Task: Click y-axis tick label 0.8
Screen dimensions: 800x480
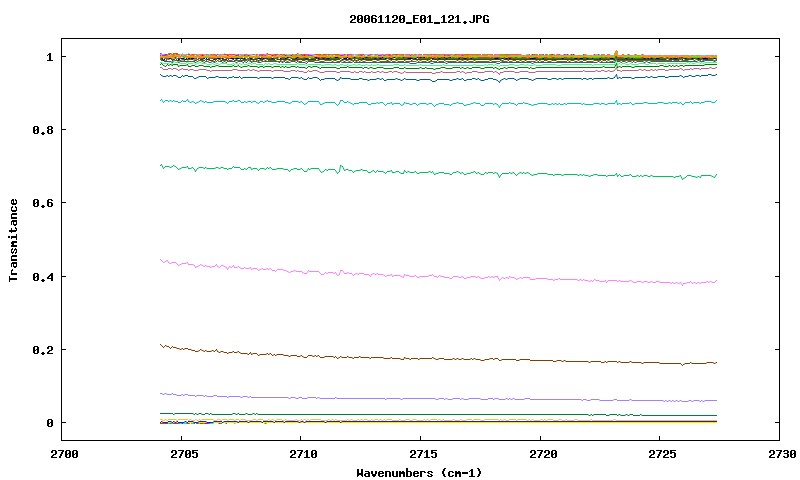Action: point(43,130)
